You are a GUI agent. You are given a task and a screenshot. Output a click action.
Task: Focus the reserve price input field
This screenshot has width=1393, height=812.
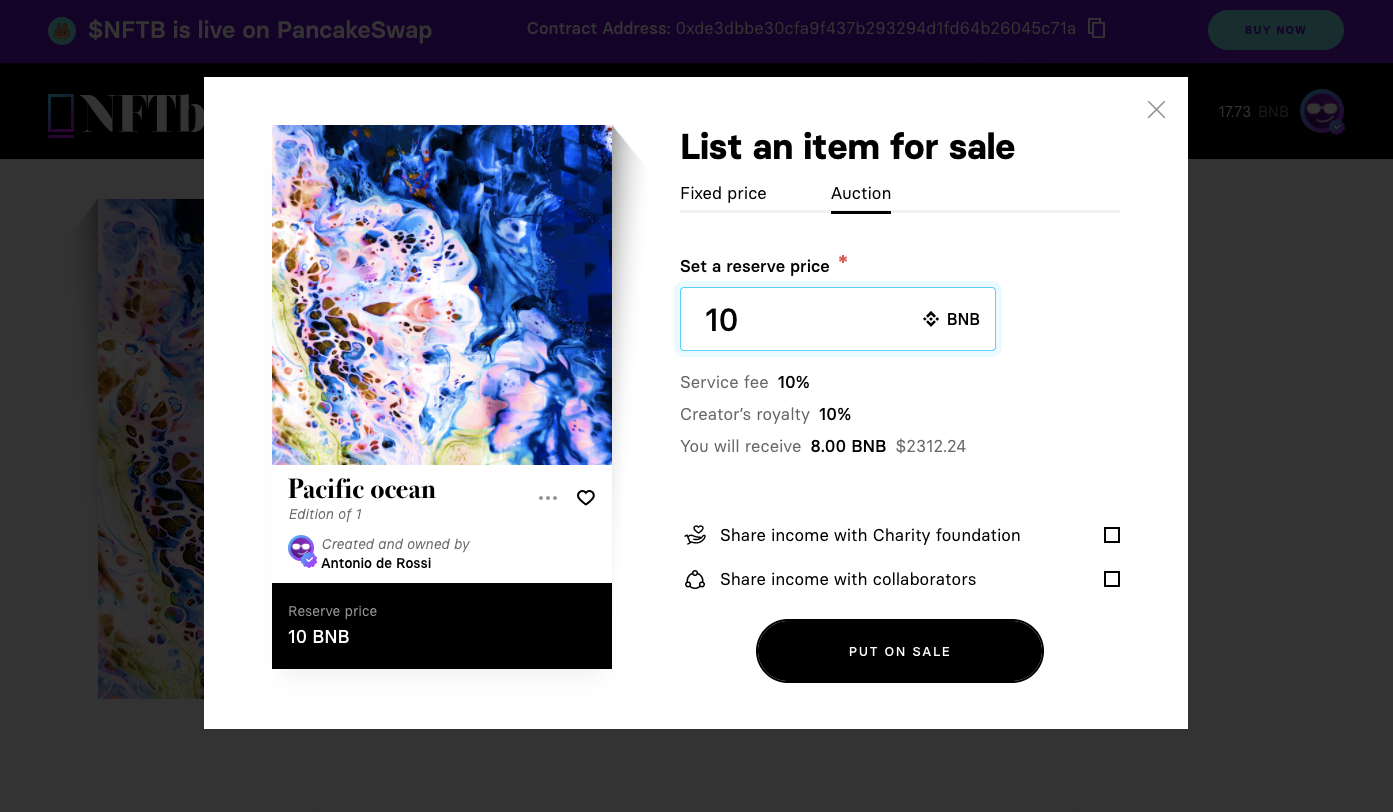[800, 320]
